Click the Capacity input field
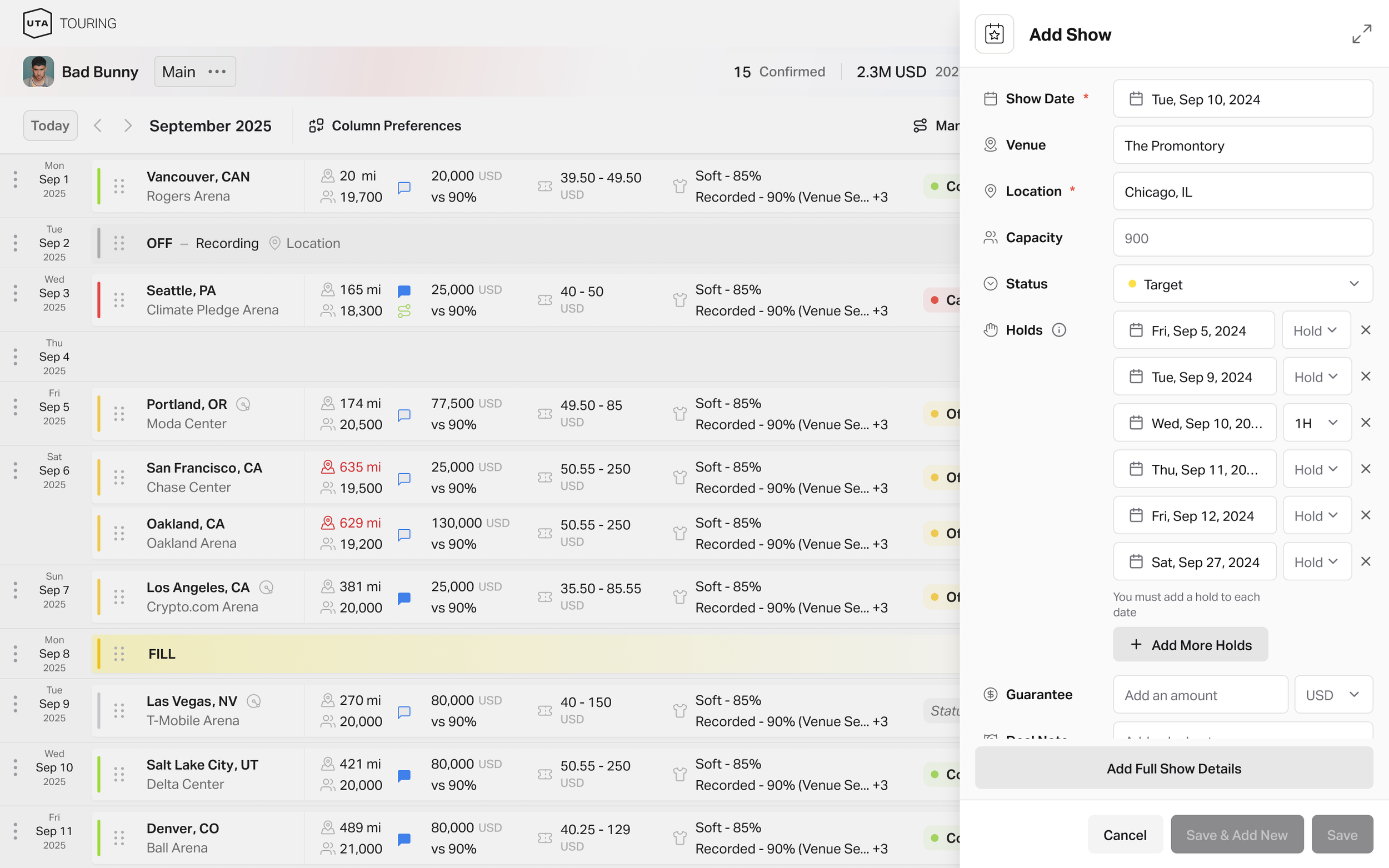 (1242, 238)
